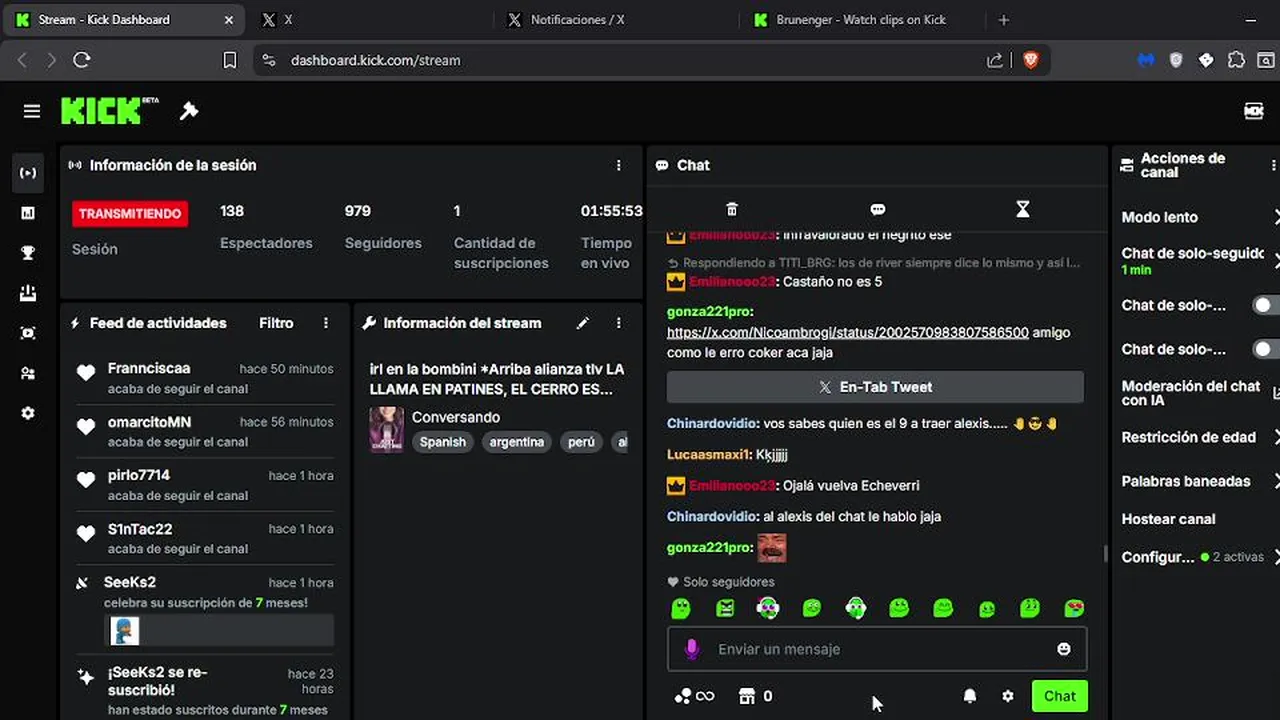
Task: Click the argentina stream tag
Action: [517, 442]
